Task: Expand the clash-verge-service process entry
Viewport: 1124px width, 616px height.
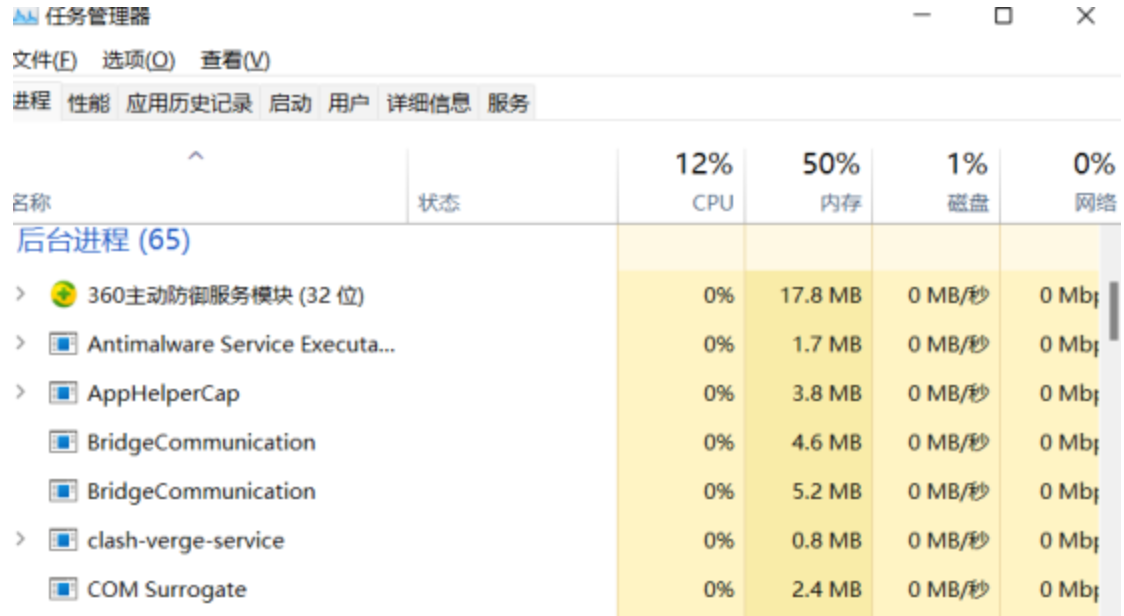Action: [x=21, y=539]
